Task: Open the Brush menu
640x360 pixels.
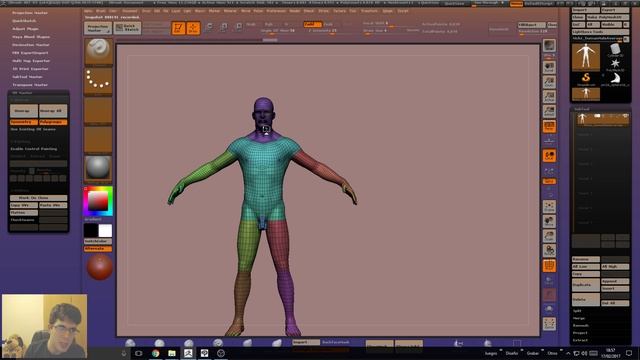Action: (x=100, y=11)
